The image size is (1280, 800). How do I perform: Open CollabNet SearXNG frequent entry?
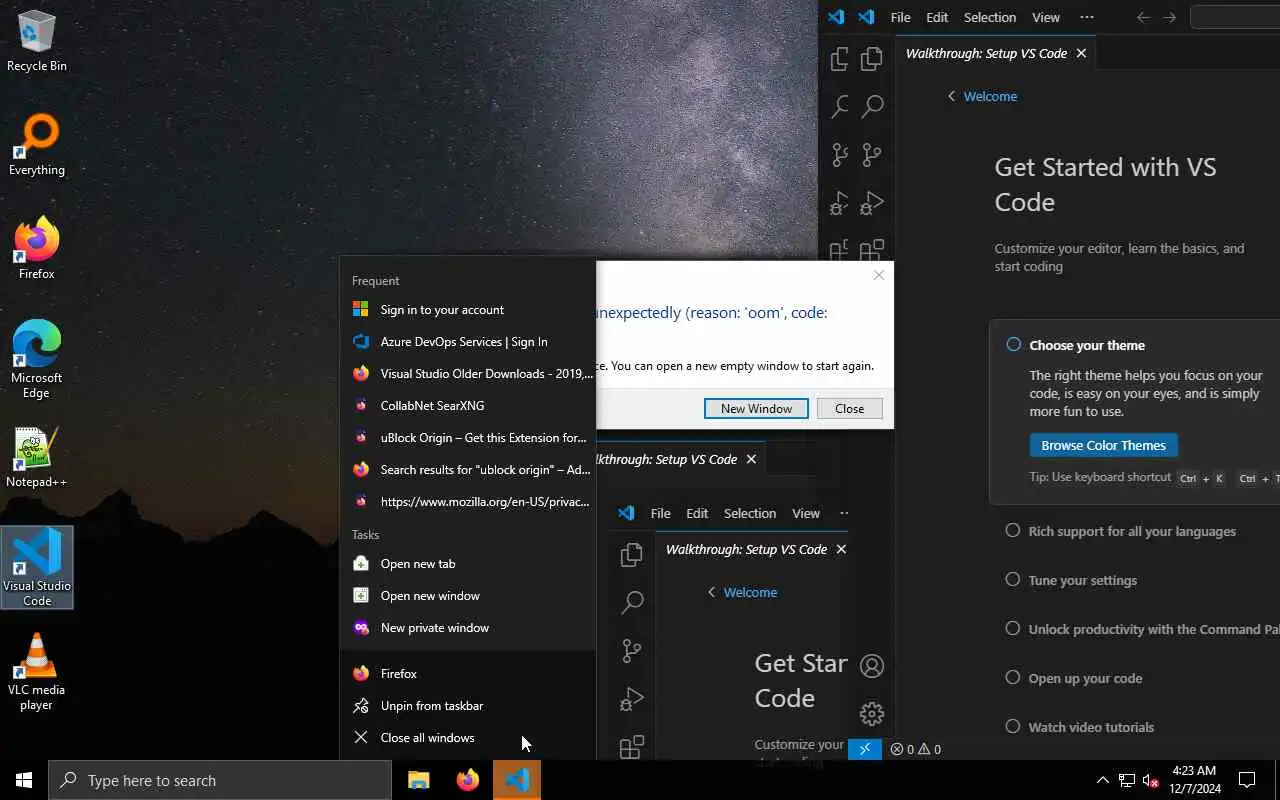click(468, 405)
